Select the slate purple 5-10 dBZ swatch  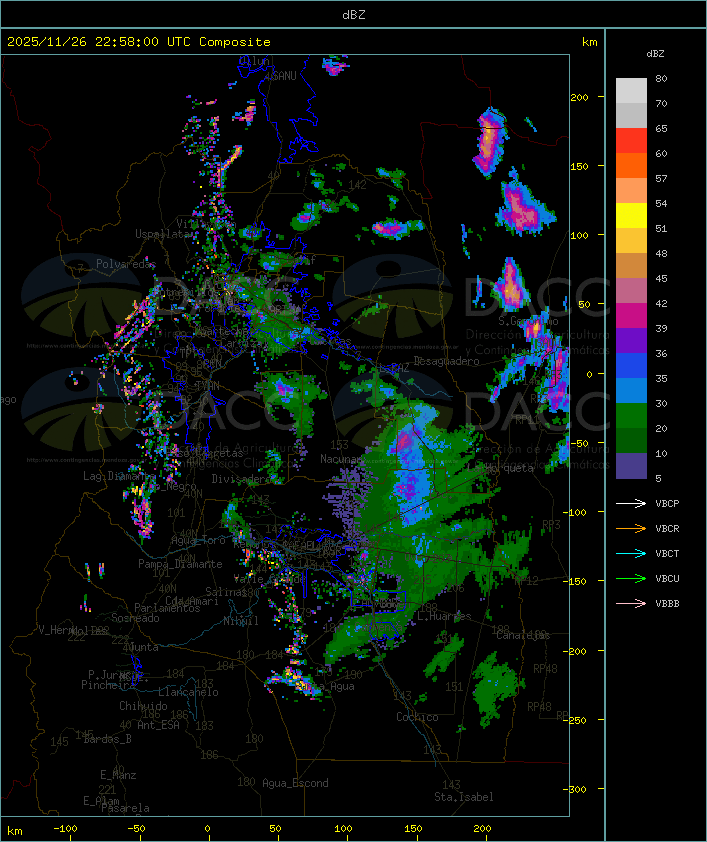tap(631, 466)
